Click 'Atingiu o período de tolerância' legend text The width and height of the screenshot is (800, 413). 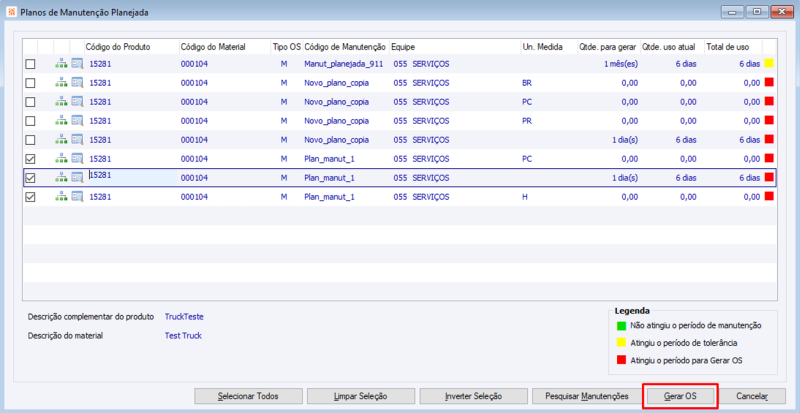pos(684,343)
